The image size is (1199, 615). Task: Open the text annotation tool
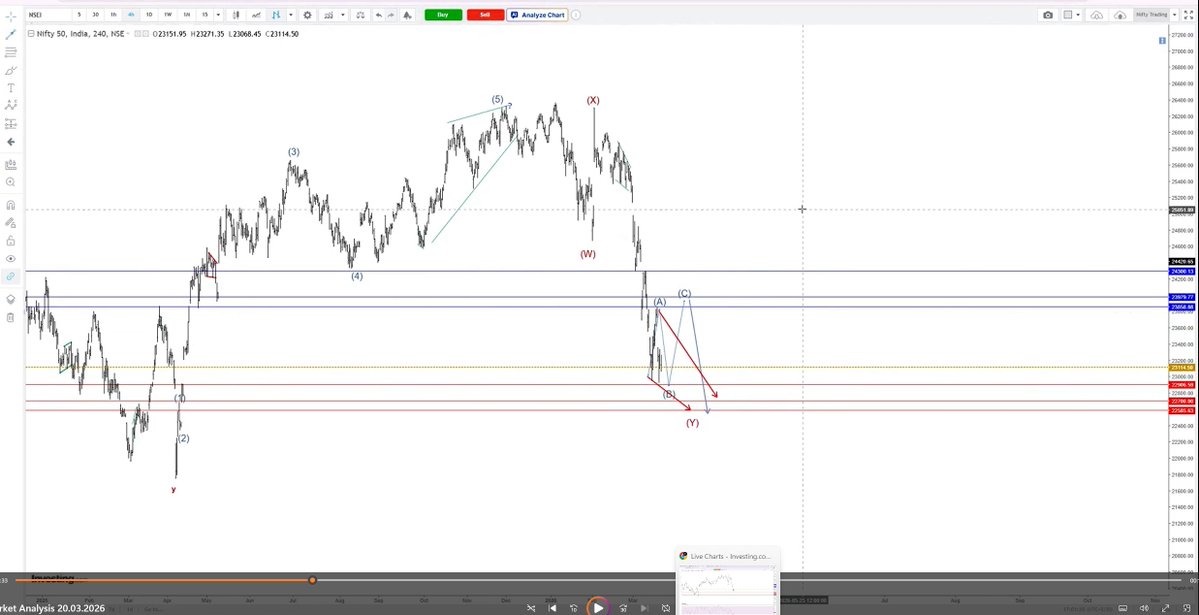pos(11,88)
